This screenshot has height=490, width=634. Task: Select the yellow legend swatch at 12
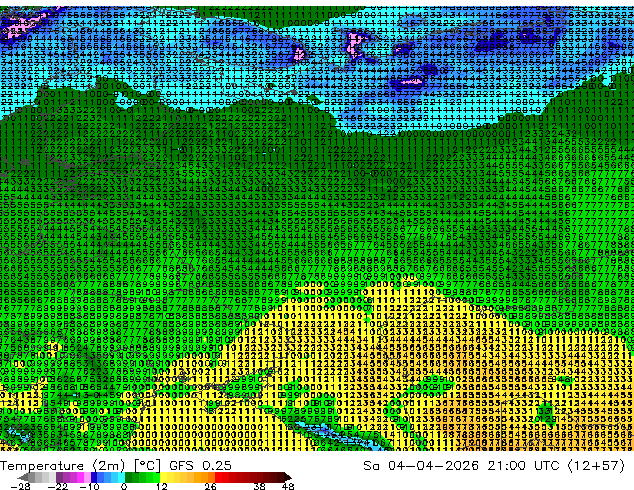click(x=163, y=477)
